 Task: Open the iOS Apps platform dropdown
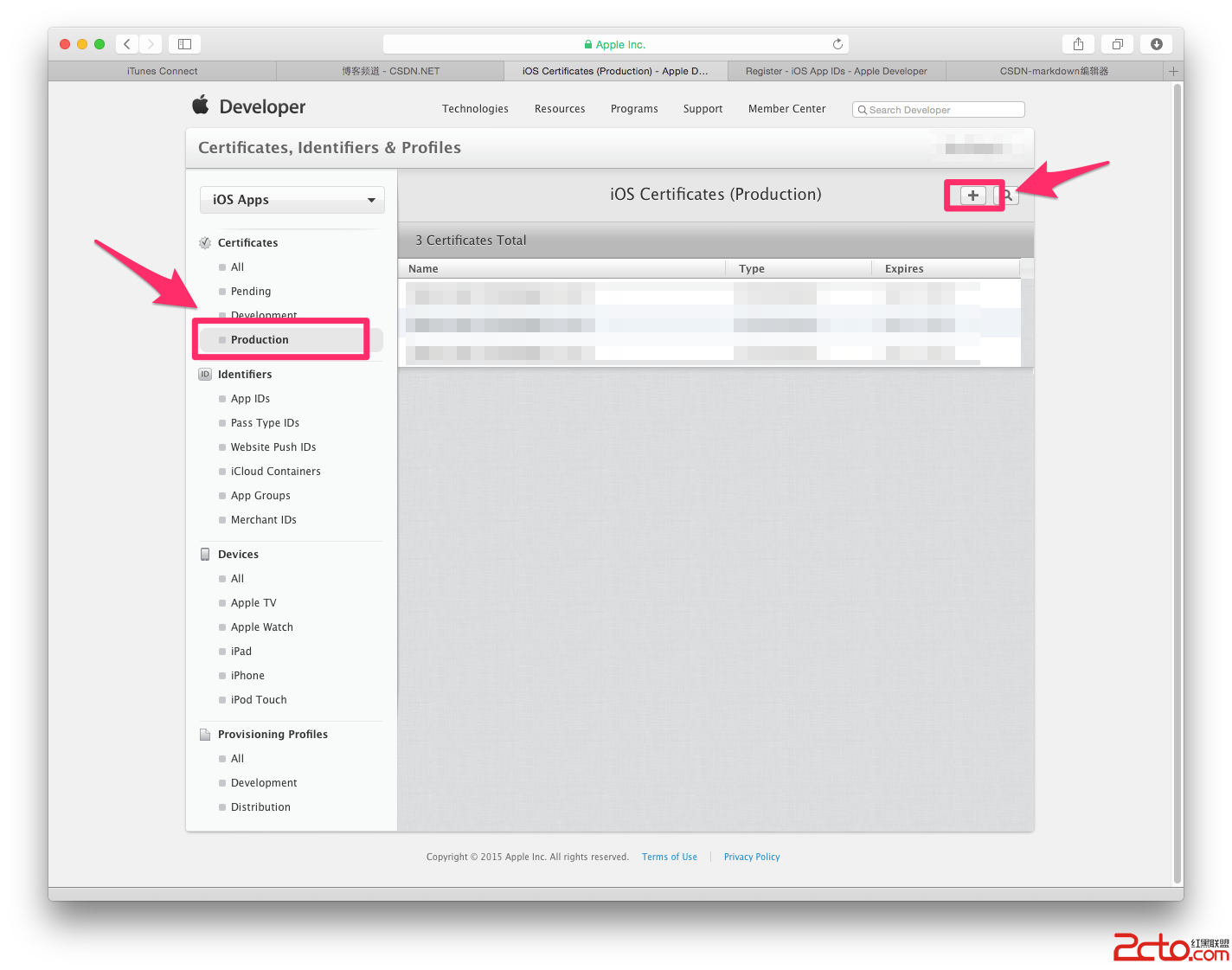(292, 200)
